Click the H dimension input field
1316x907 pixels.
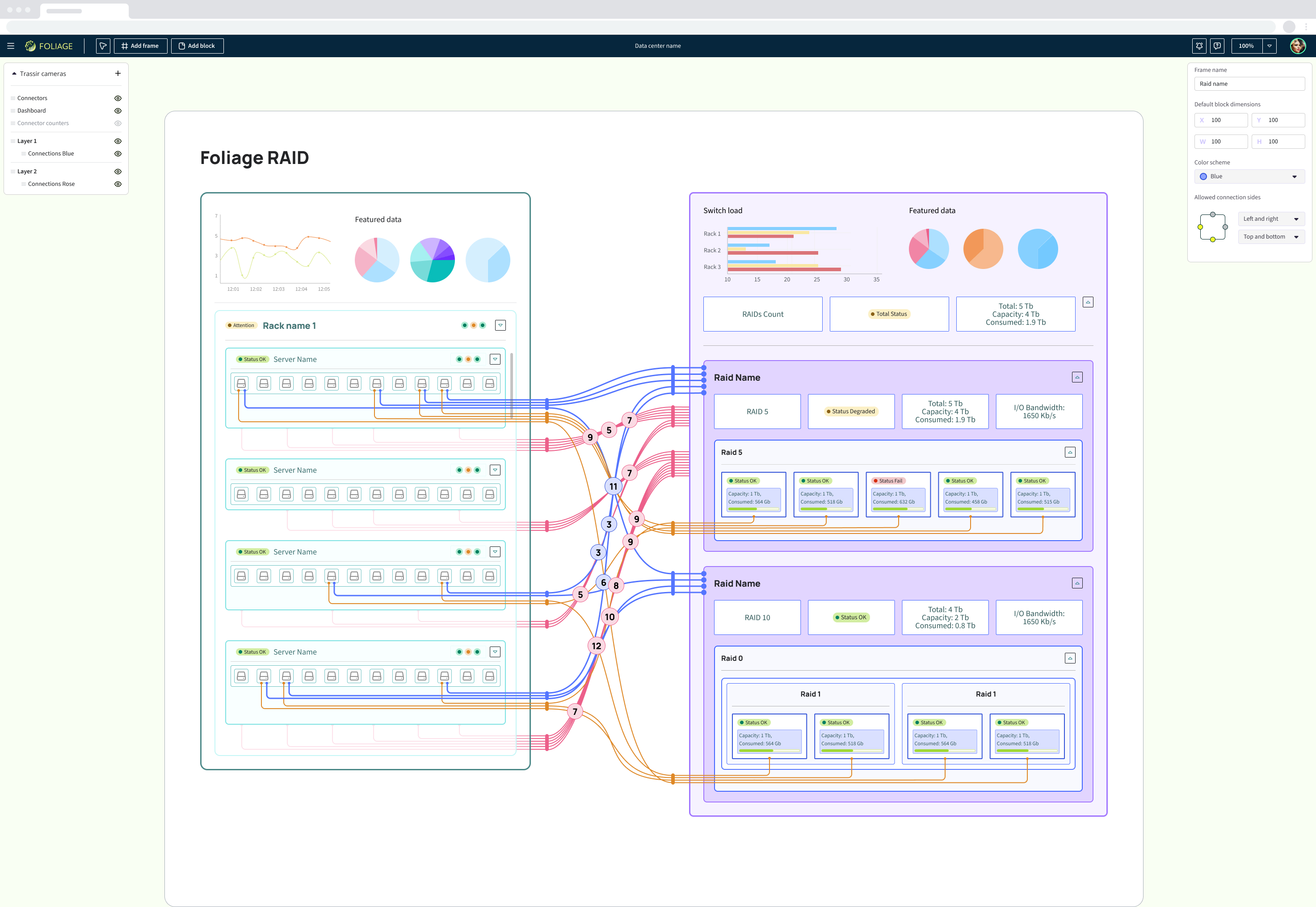point(1278,142)
